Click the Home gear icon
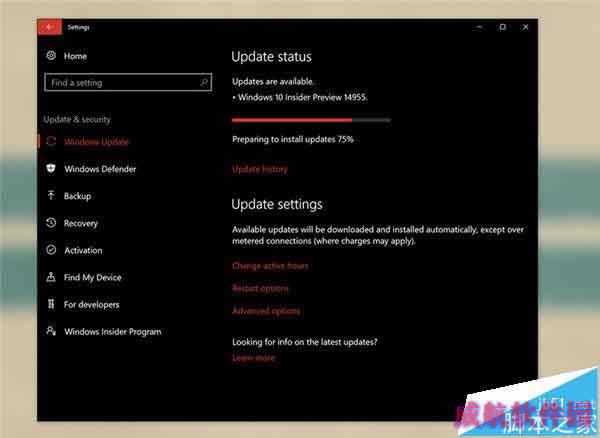Viewport: 600px width, 438px height. (x=51, y=55)
